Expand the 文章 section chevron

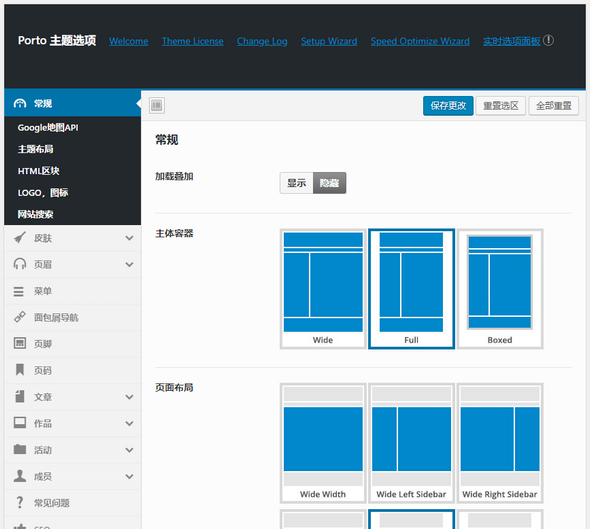point(129,397)
